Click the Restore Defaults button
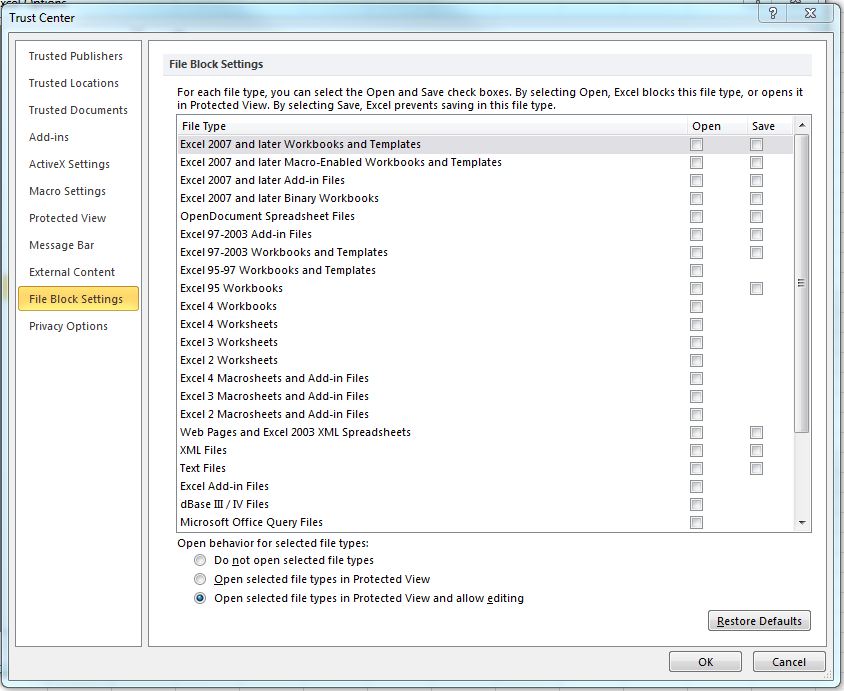Screen dimensions: 844x691 [759, 621]
